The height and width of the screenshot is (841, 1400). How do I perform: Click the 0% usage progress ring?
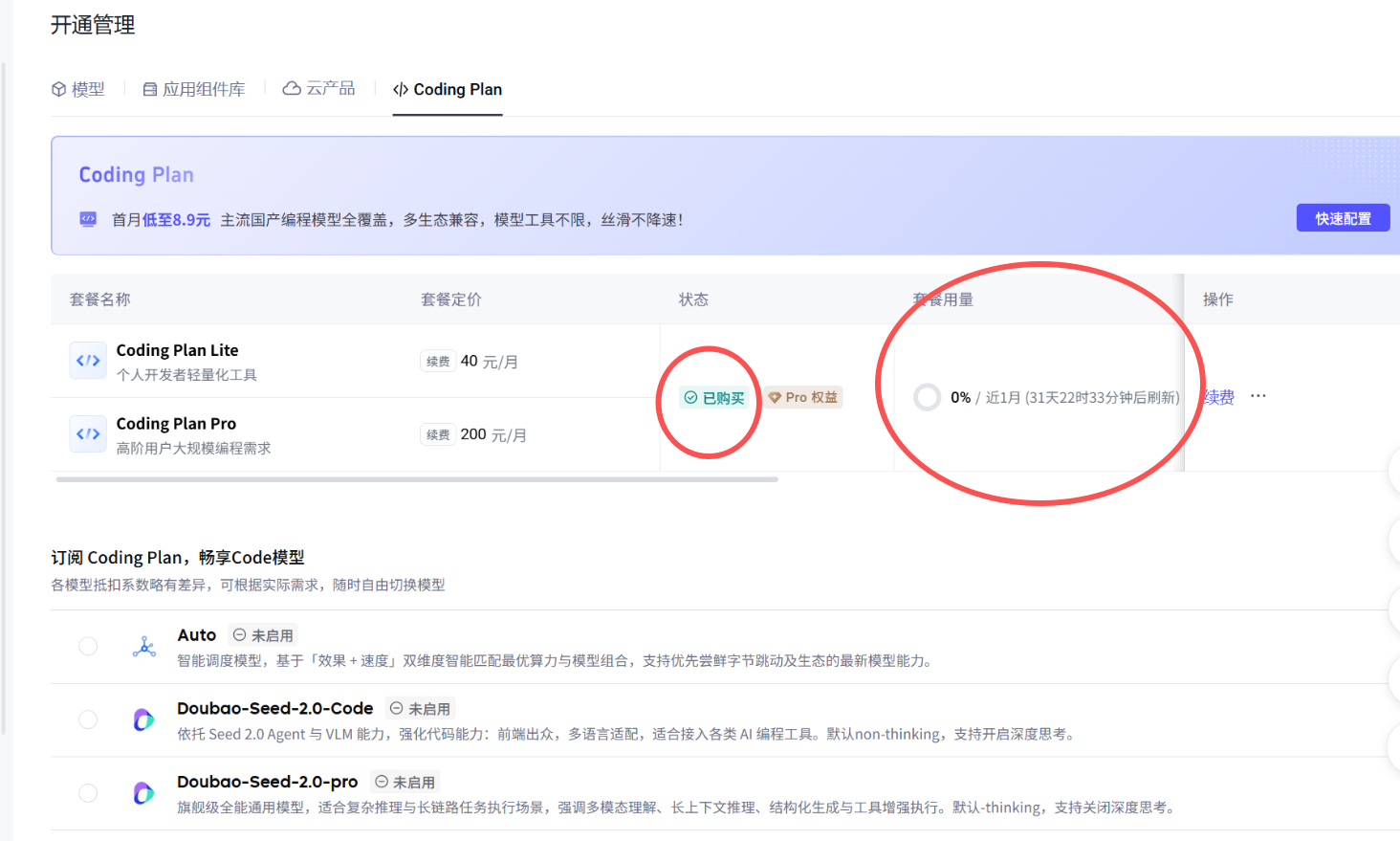928,397
